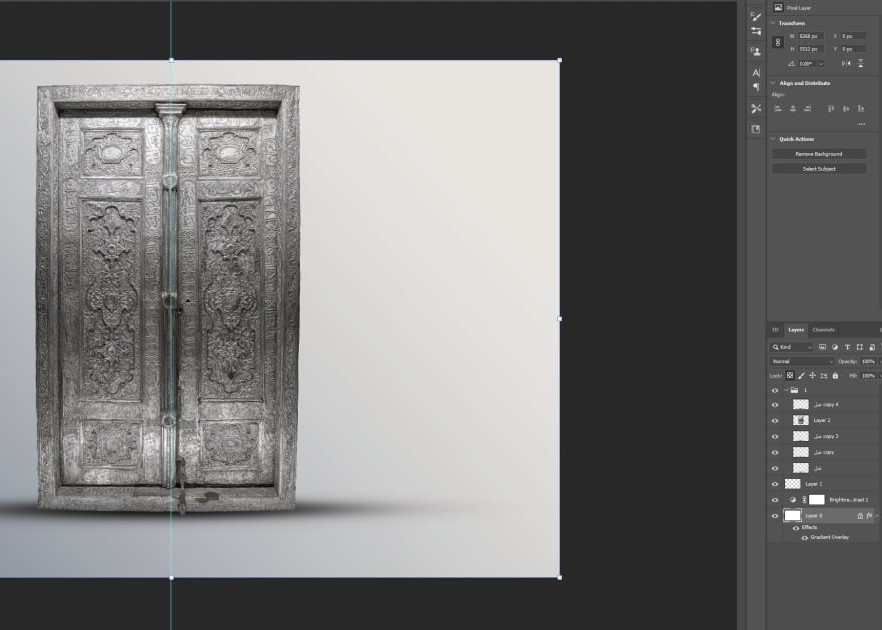Open the Normal blend mode dropdown
Image resolution: width=882 pixels, height=630 pixels.
click(801, 361)
